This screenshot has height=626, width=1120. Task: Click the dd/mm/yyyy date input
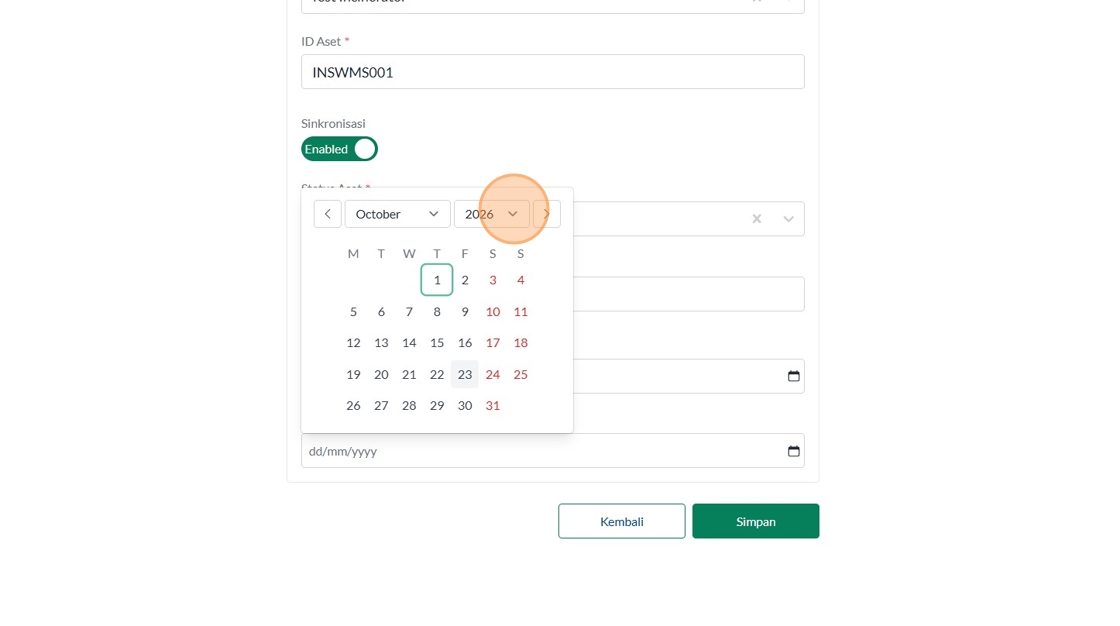[x=540, y=451]
